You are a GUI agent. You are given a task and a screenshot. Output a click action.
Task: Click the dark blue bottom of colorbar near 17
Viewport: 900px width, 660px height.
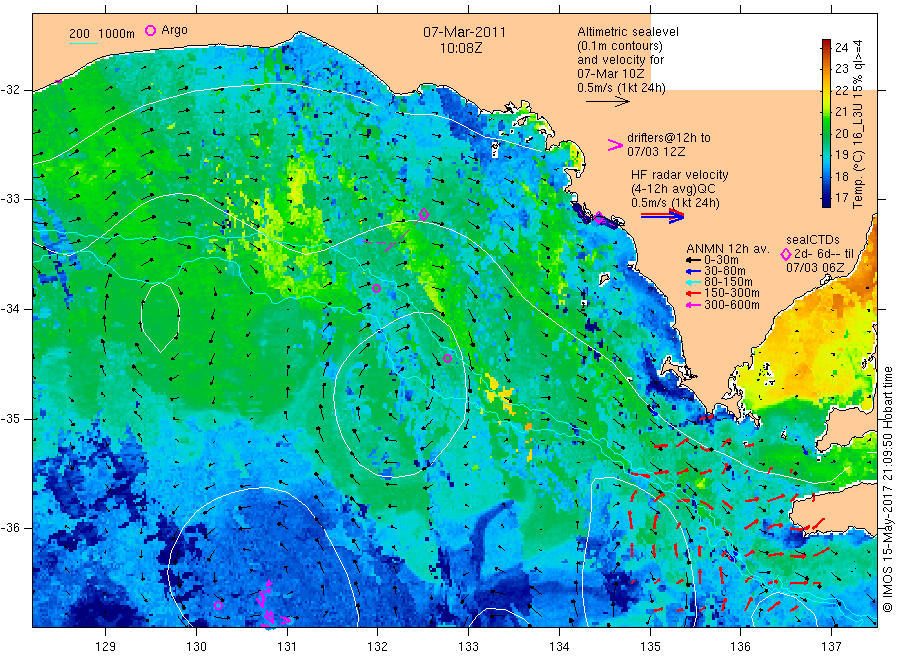[827, 200]
